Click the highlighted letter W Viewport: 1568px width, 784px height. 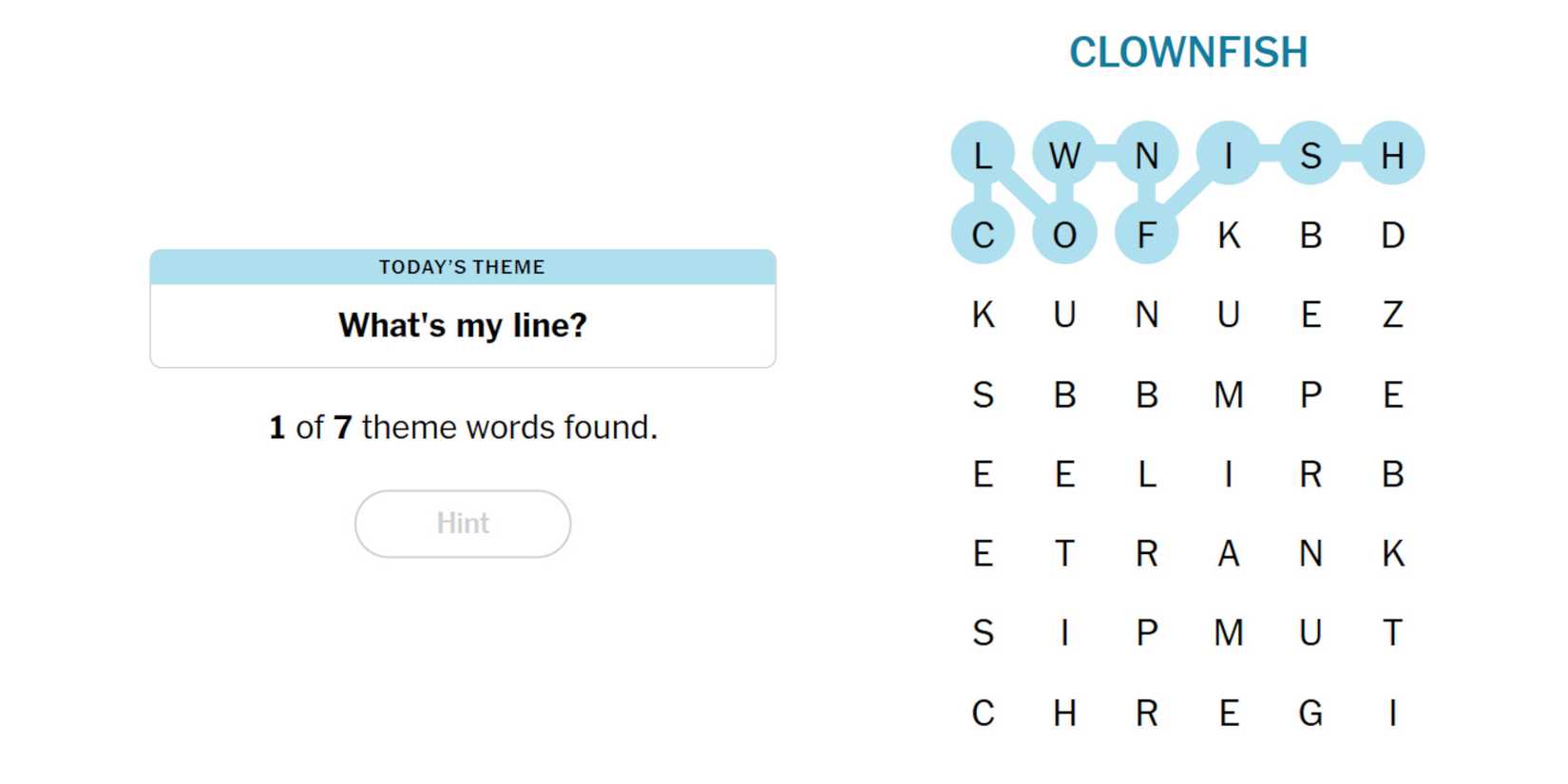coord(1064,154)
